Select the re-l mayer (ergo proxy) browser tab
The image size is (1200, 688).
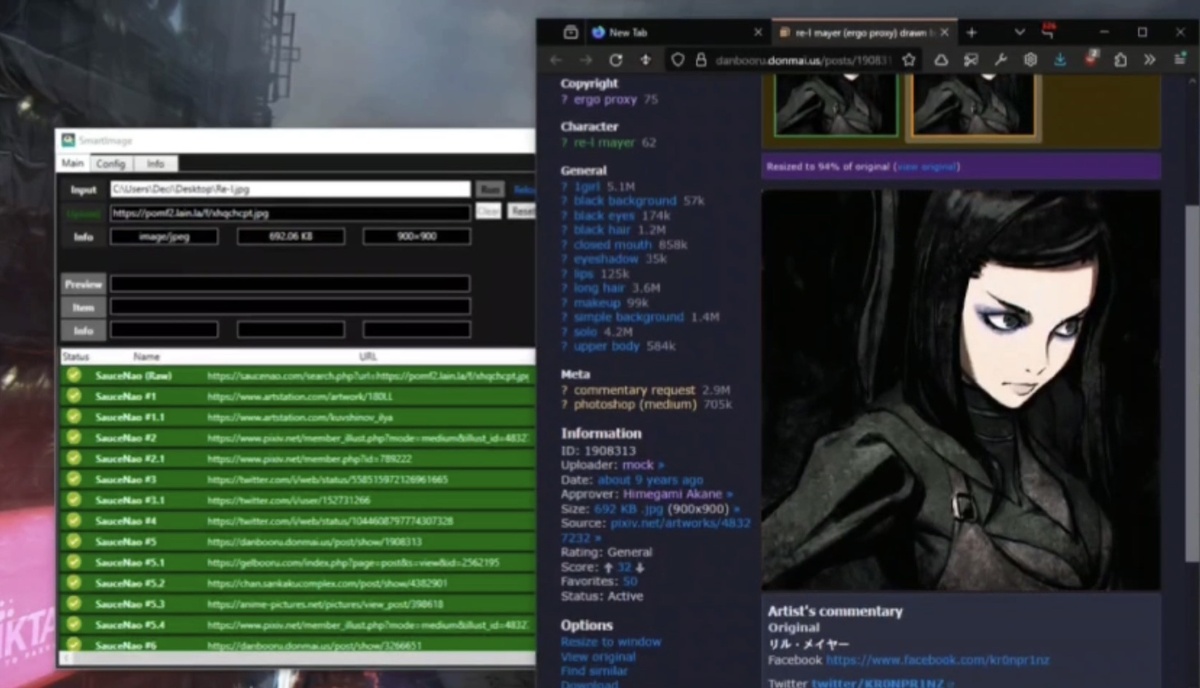tap(863, 32)
